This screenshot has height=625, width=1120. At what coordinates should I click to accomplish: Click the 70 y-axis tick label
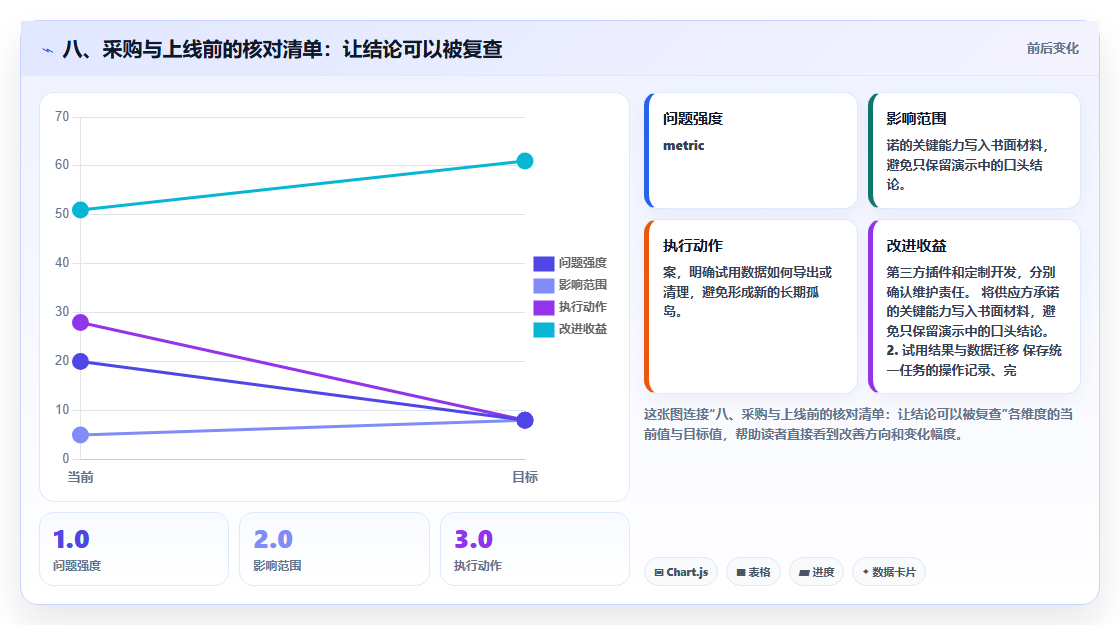62,116
